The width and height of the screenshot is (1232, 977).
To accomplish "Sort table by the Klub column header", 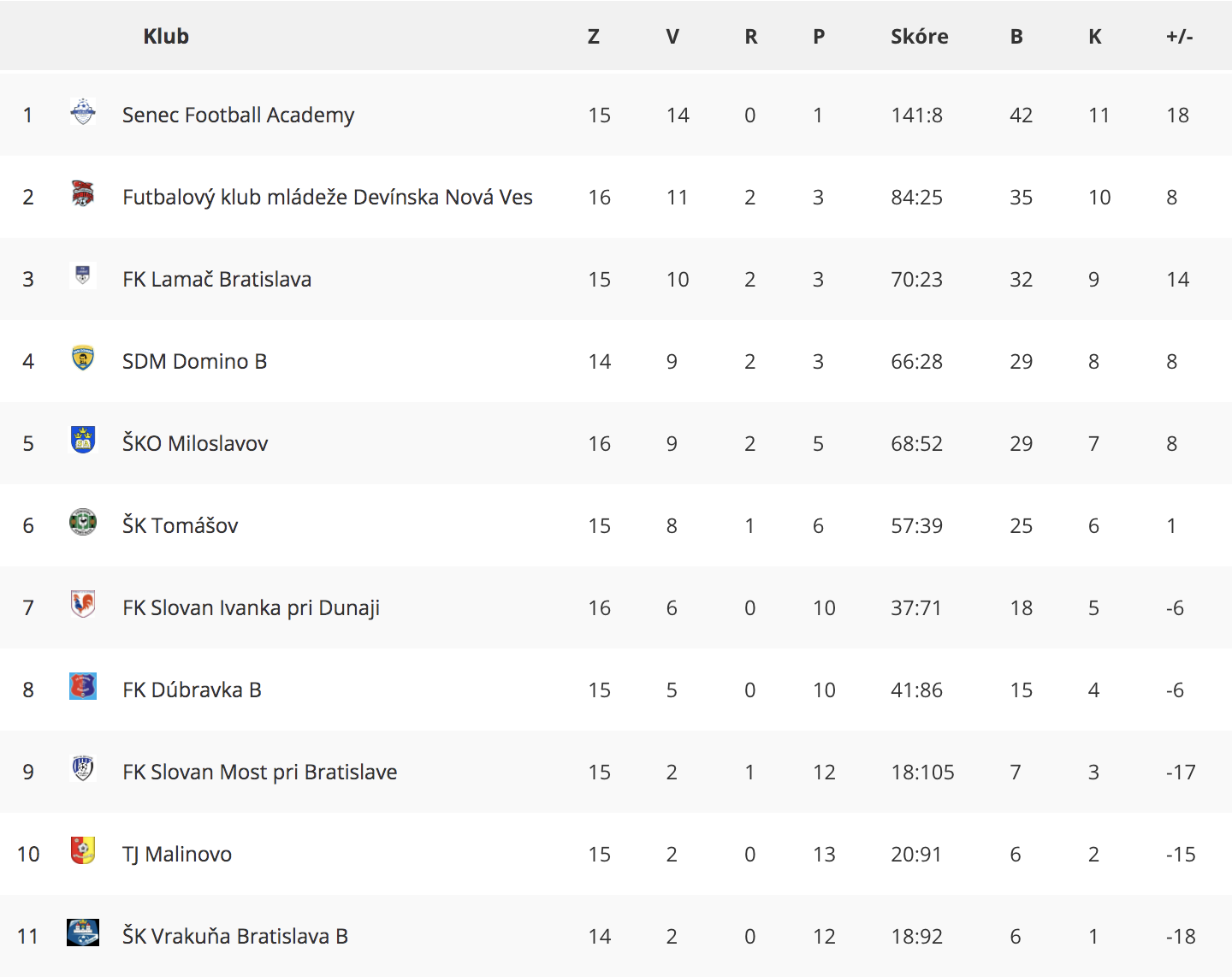I will [166, 36].
